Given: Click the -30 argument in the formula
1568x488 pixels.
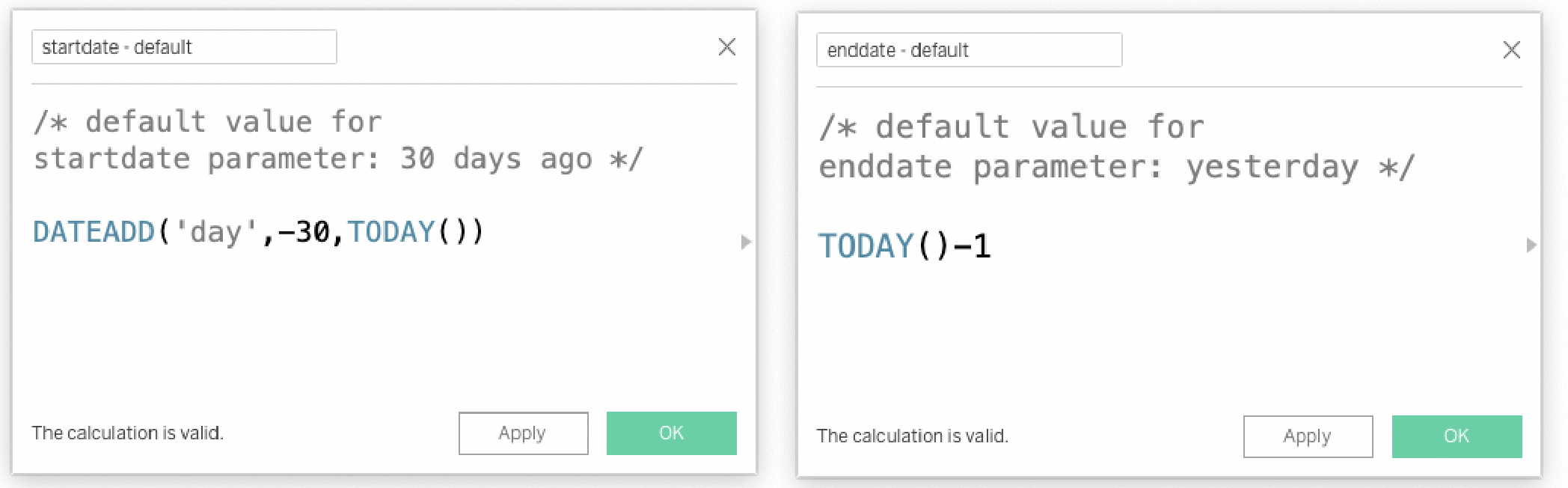Looking at the screenshot, I should coord(304,232).
